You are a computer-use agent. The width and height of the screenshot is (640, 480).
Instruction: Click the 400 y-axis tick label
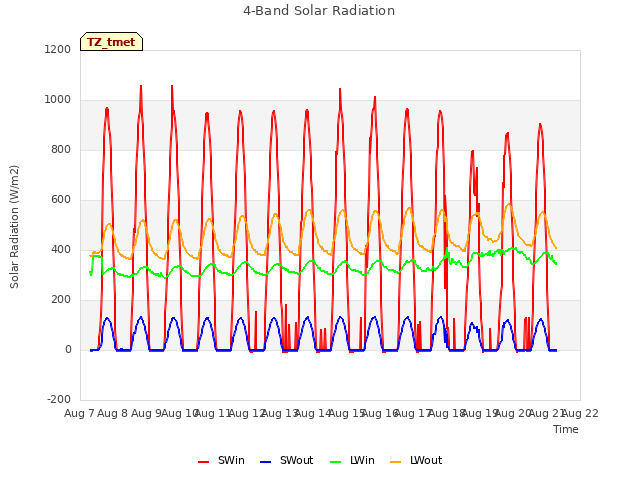[x=61, y=249]
